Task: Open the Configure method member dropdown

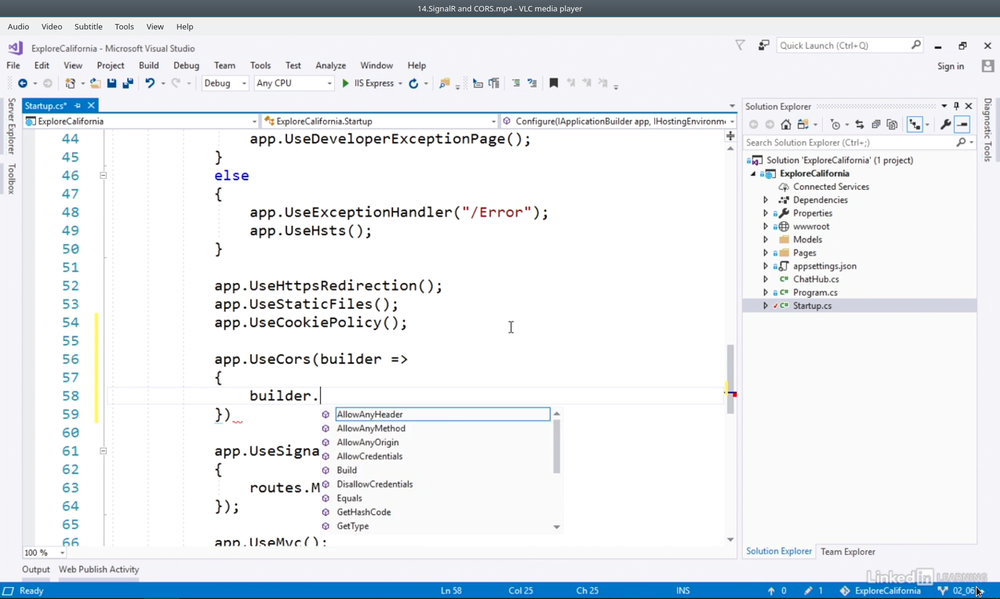Action: 619,121
